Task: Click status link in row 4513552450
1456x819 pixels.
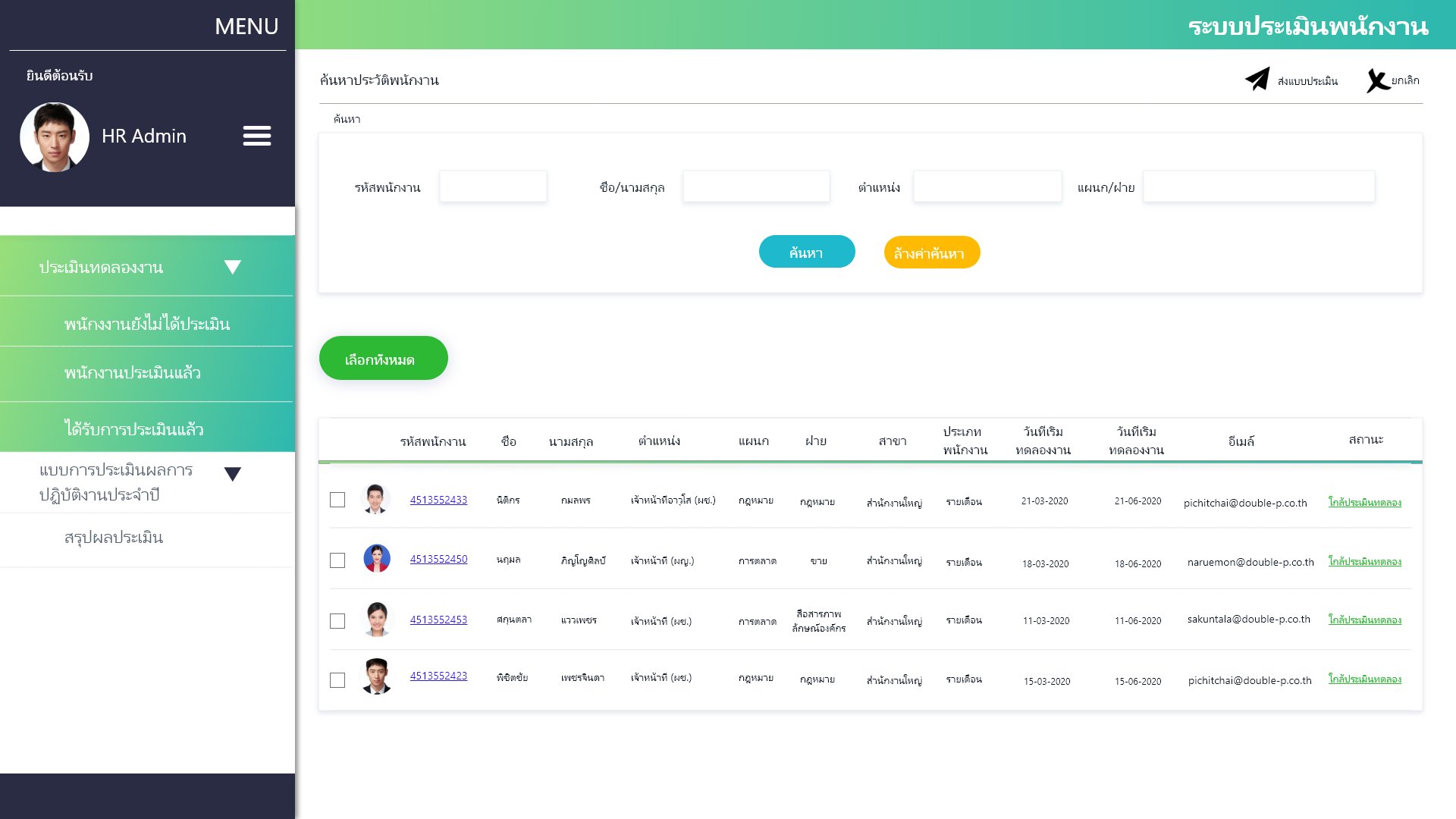Action: click(1365, 561)
